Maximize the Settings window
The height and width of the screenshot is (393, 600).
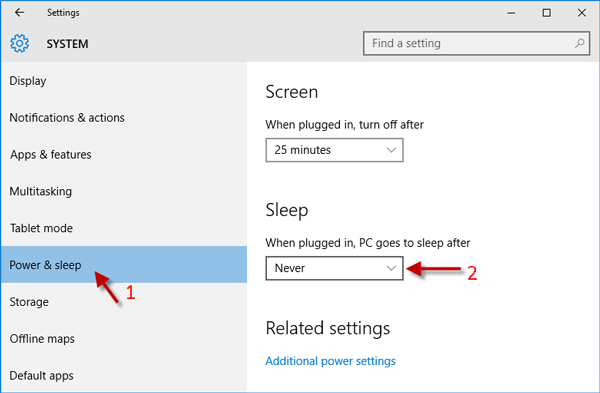tap(546, 13)
